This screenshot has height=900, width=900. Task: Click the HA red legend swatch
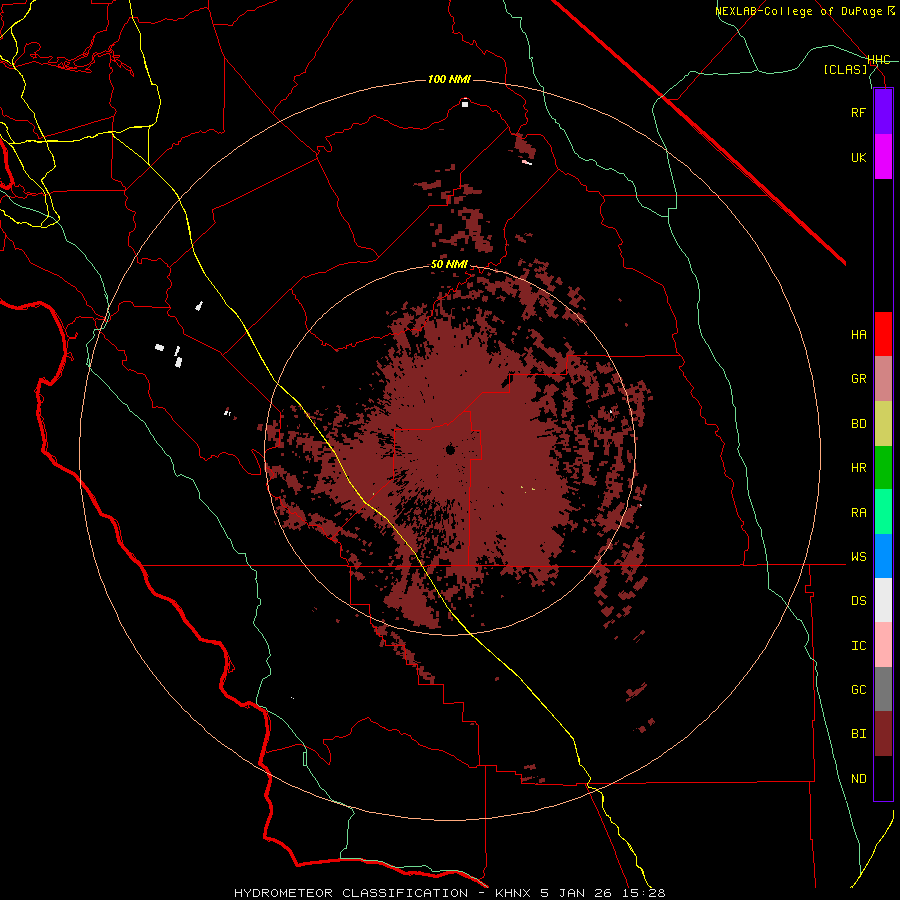point(883,334)
